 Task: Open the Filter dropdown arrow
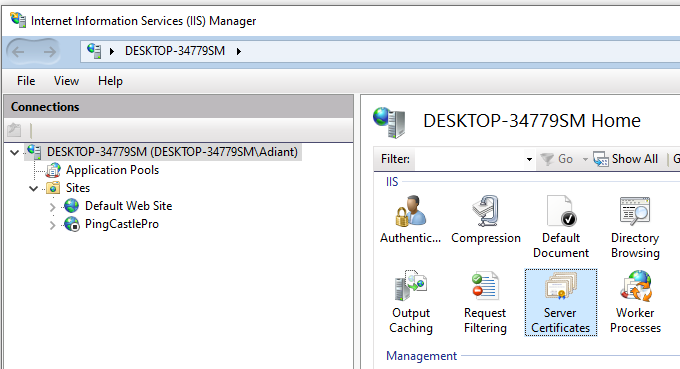(x=529, y=160)
